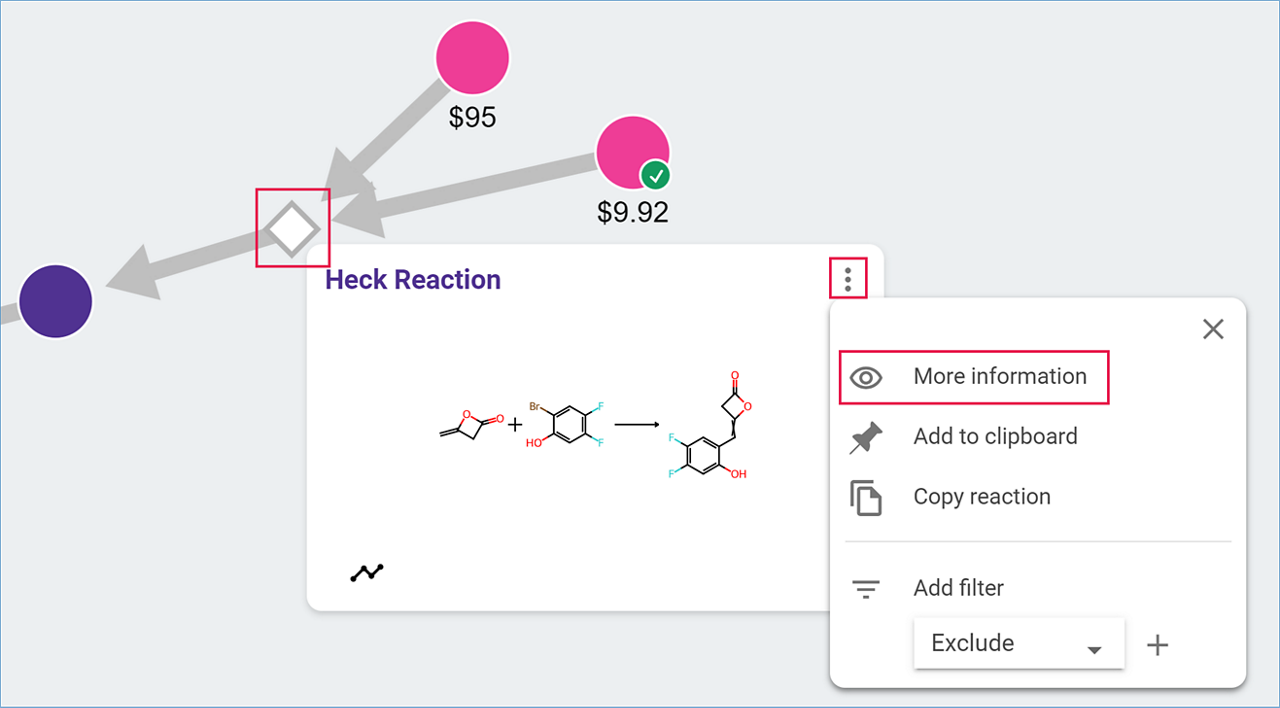Open the Exclude dropdown
This screenshot has height=708, width=1280.
click(x=1019, y=643)
